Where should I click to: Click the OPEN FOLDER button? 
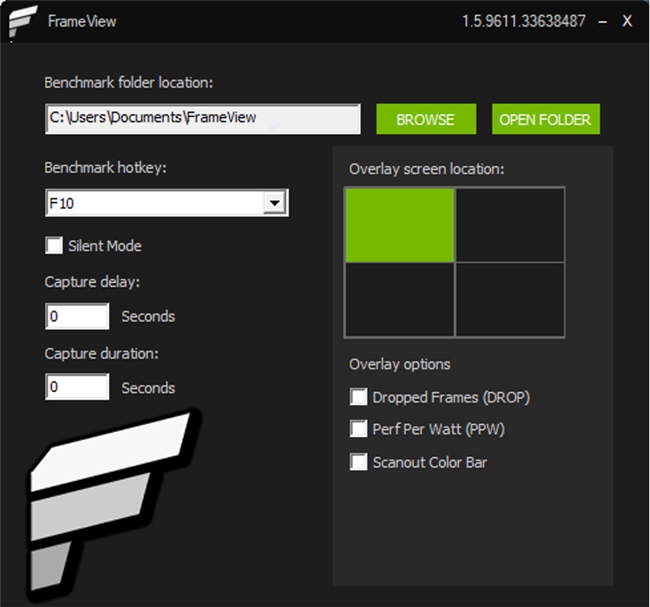point(545,119)
